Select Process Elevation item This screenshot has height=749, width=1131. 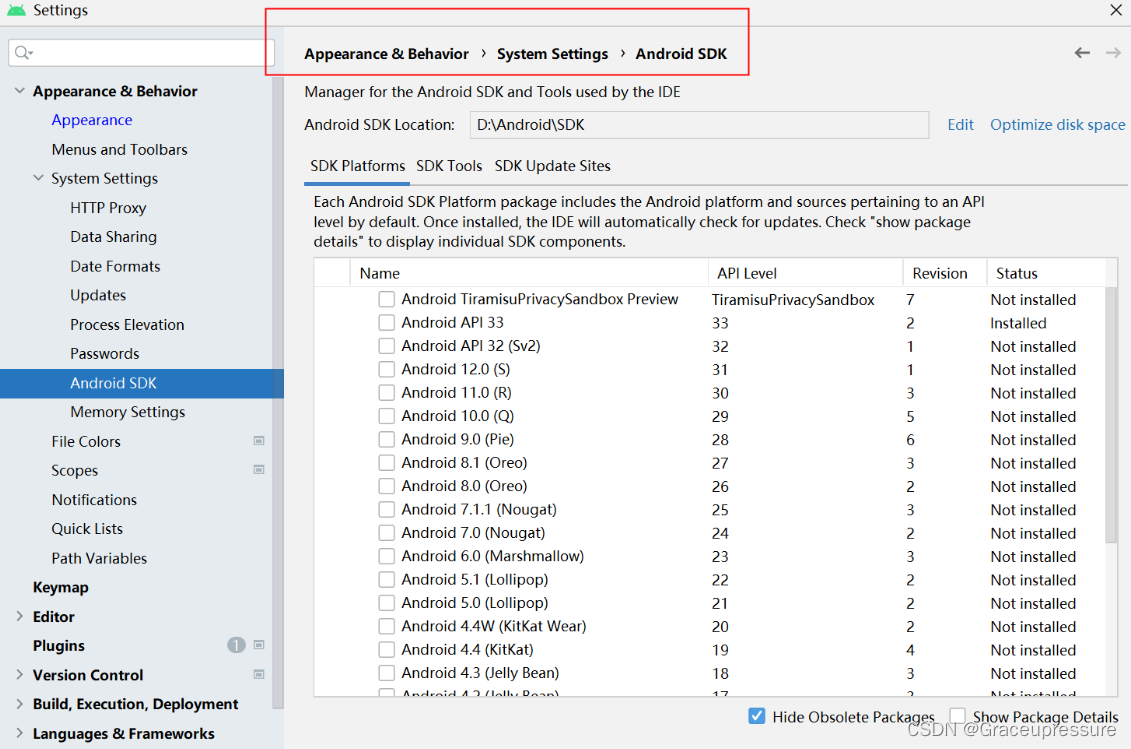pos(127,325)
